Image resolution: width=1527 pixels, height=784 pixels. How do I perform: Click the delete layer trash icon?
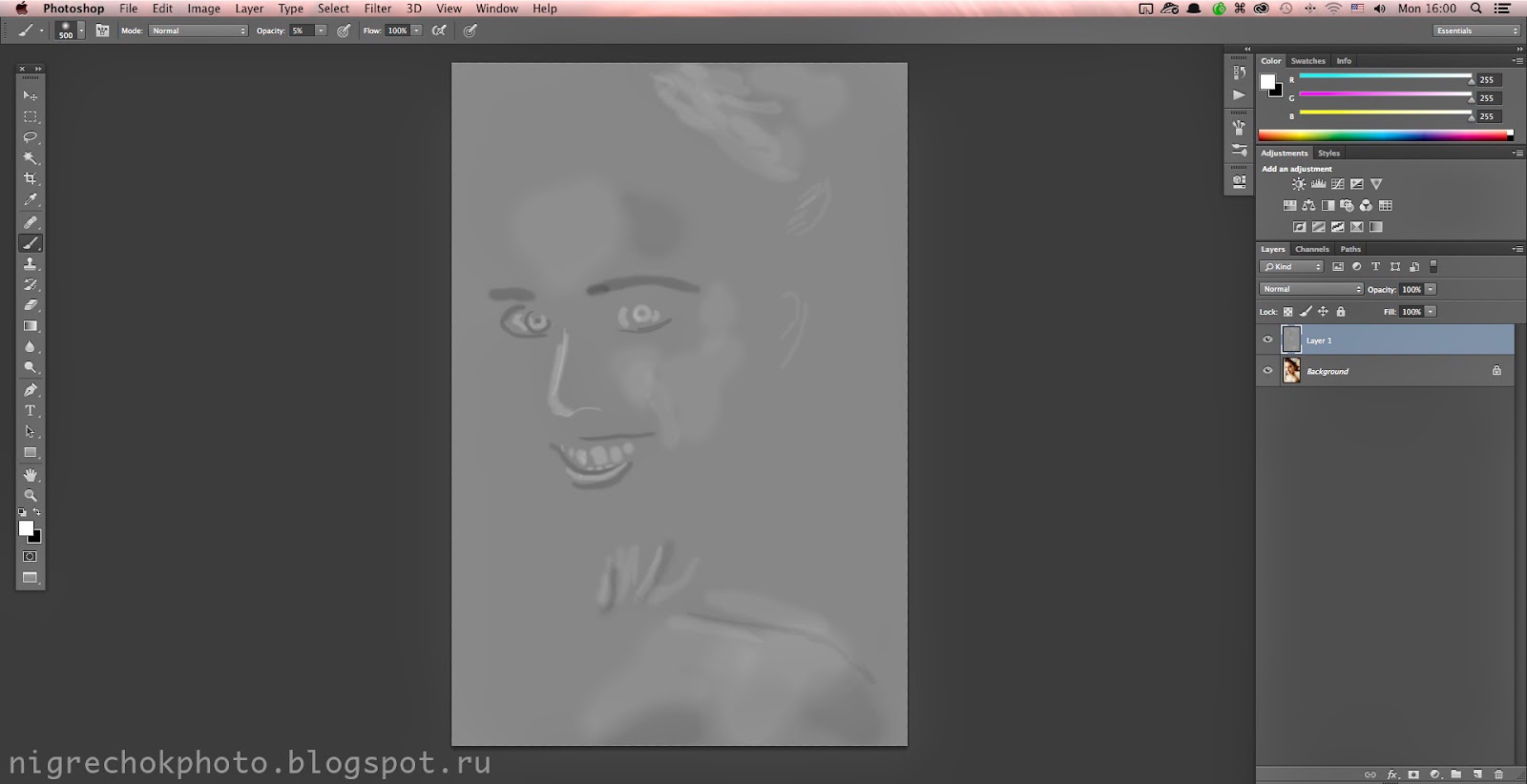click(x=1498, y=774)
